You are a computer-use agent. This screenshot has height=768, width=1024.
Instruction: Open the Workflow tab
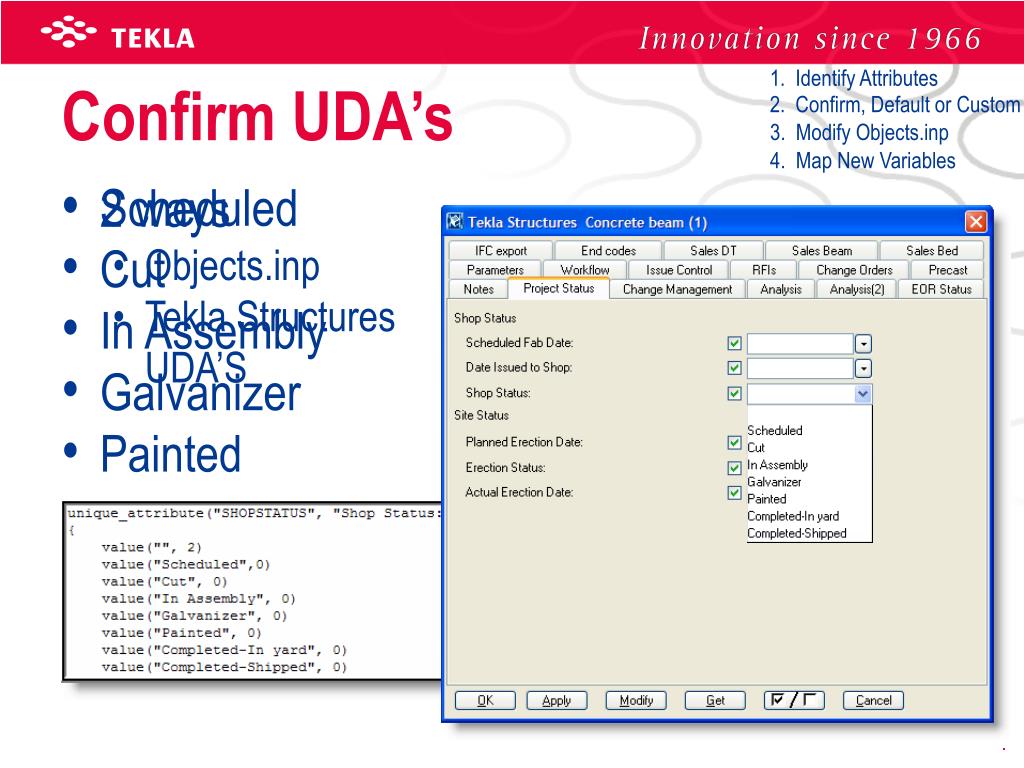(x=584, y=270)
